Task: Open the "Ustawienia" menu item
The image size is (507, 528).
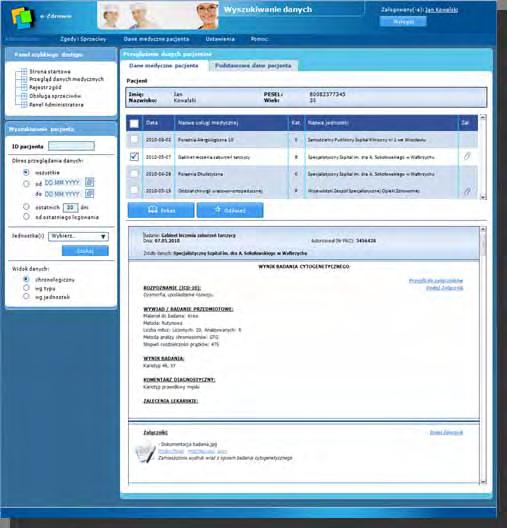Action: [220, 39]
